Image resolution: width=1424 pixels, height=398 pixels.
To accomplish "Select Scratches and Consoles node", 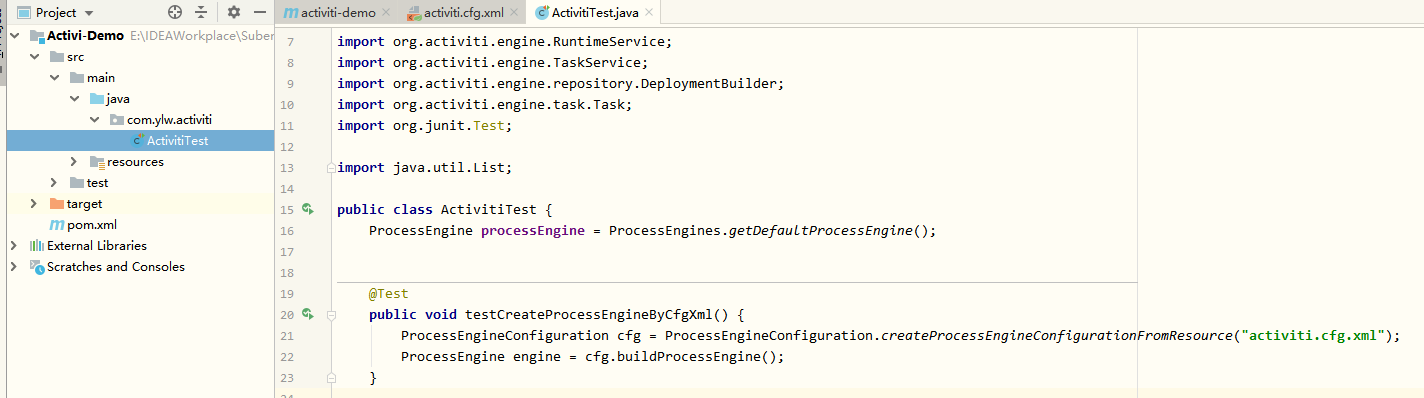I will pos(115,267).
